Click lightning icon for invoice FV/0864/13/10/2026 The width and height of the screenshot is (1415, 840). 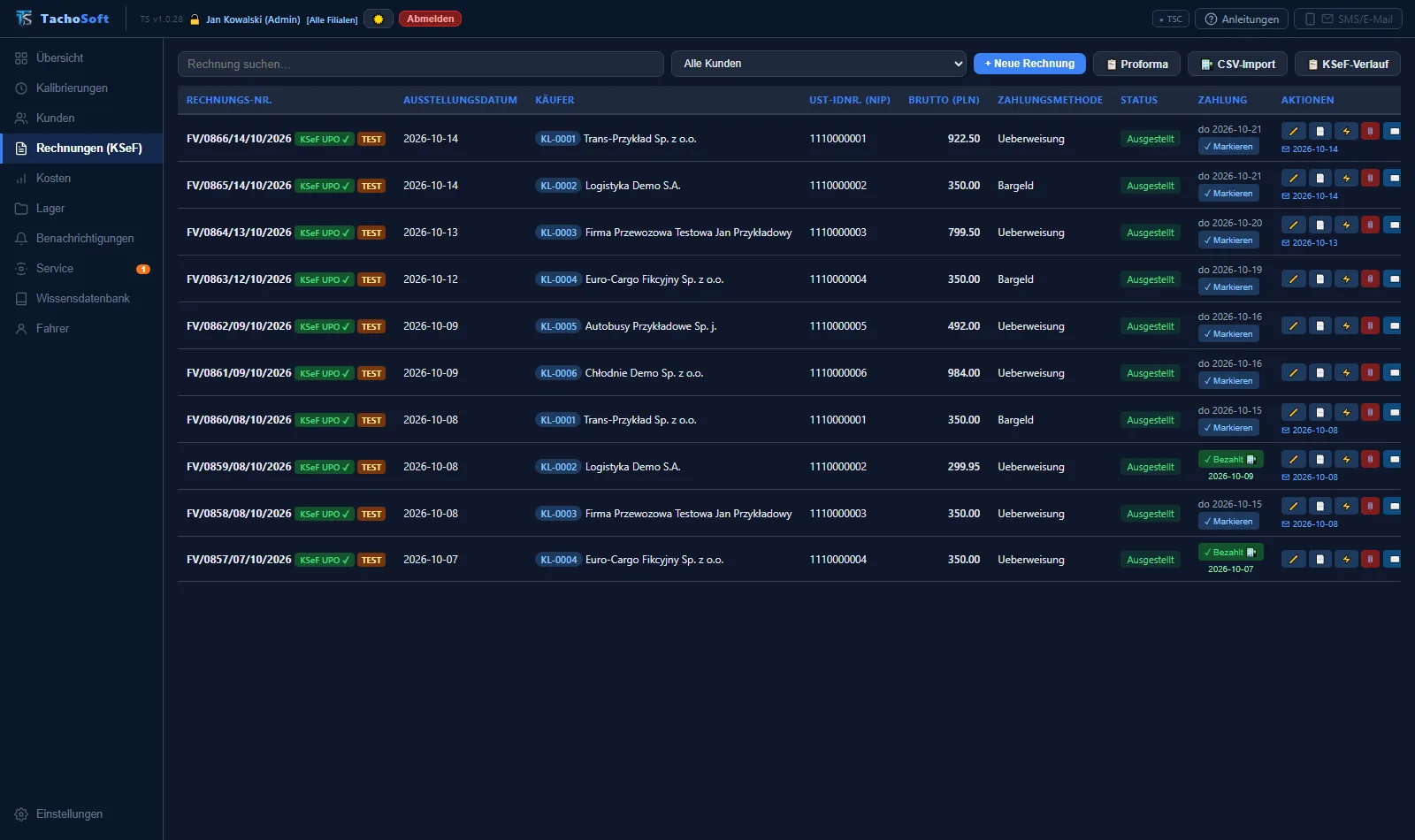(x=1346, y=225)
